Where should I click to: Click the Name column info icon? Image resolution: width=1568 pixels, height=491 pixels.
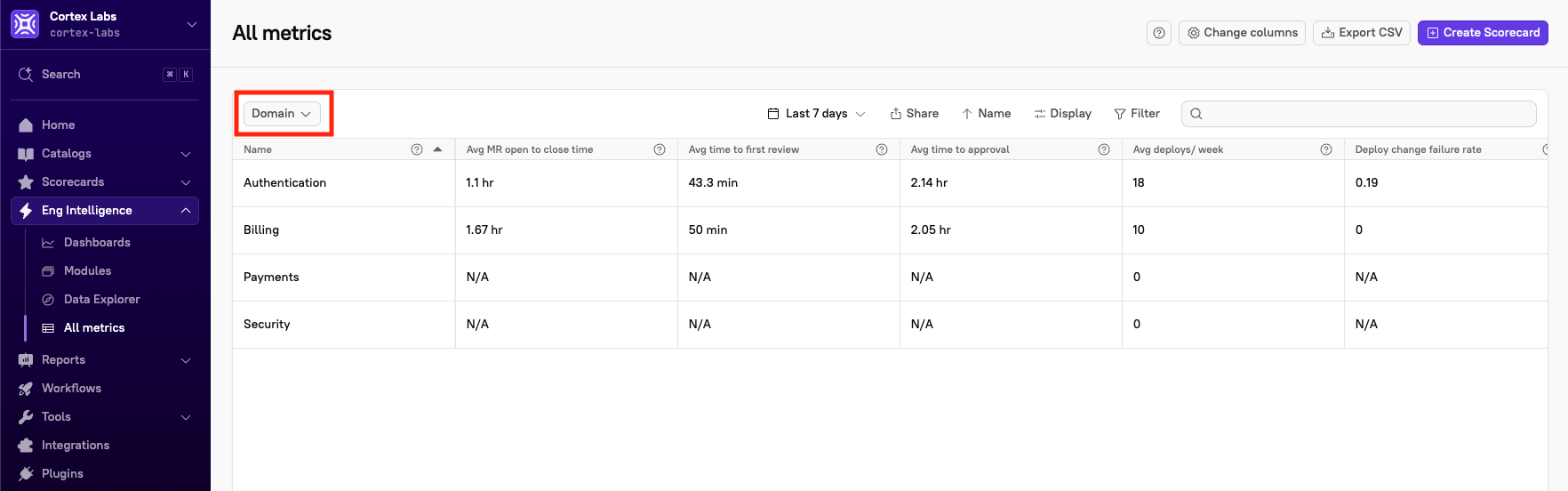click(417, 149)
